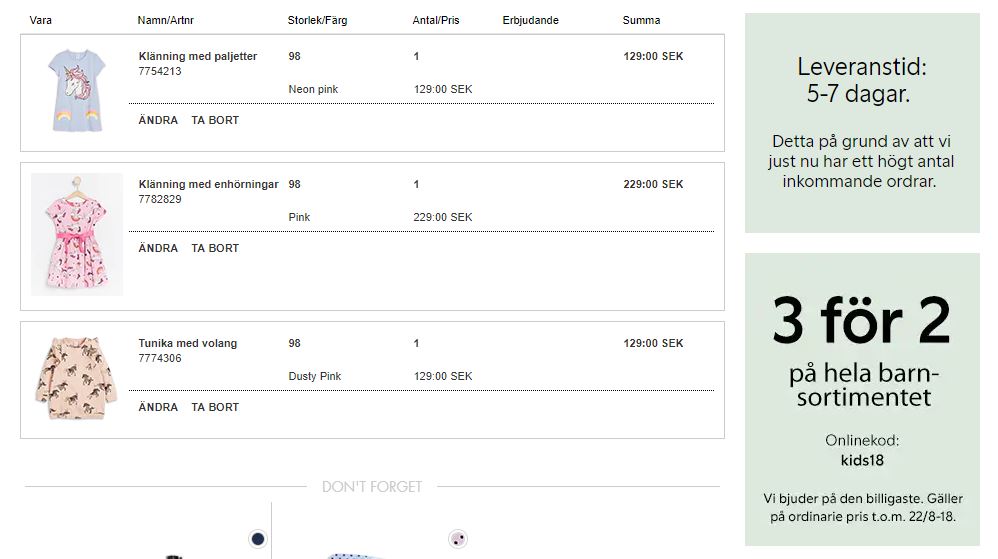The height and width of the screenshot is (559, 998).
Task: Select the pink dotted color swatch
Action: (458, 539)
